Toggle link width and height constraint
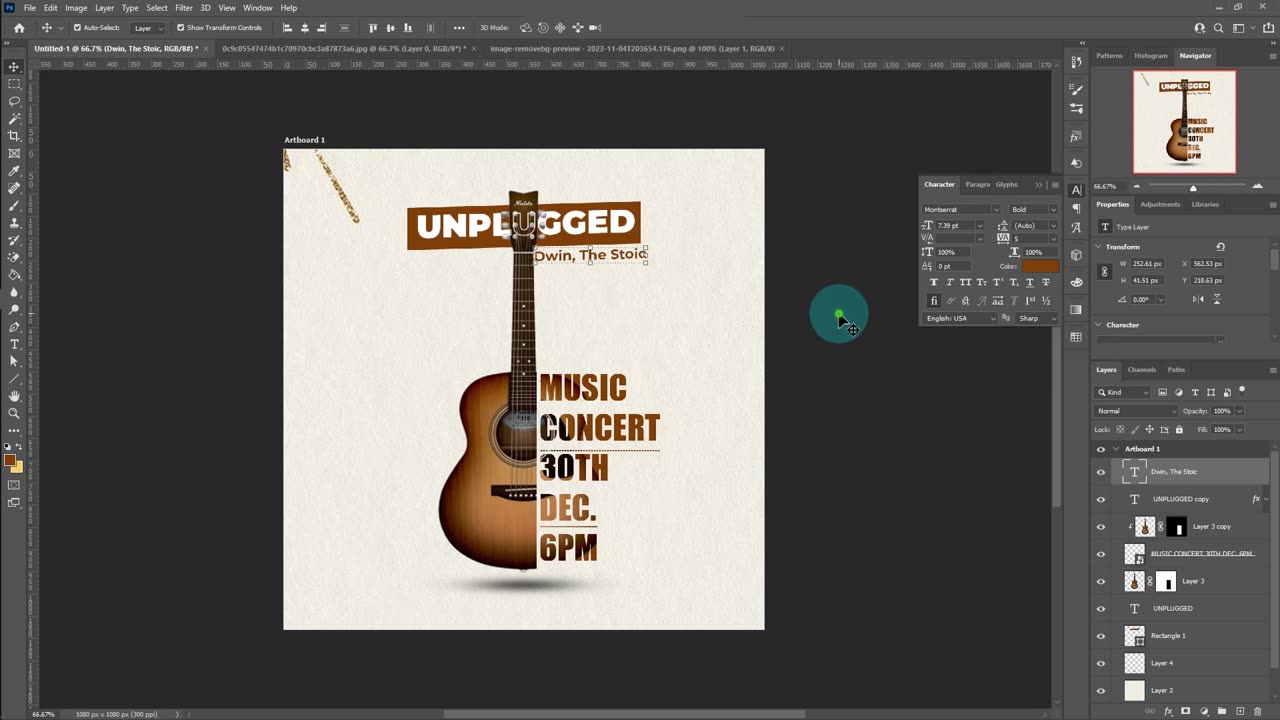1280x720 pixels. click(1104, 272)
